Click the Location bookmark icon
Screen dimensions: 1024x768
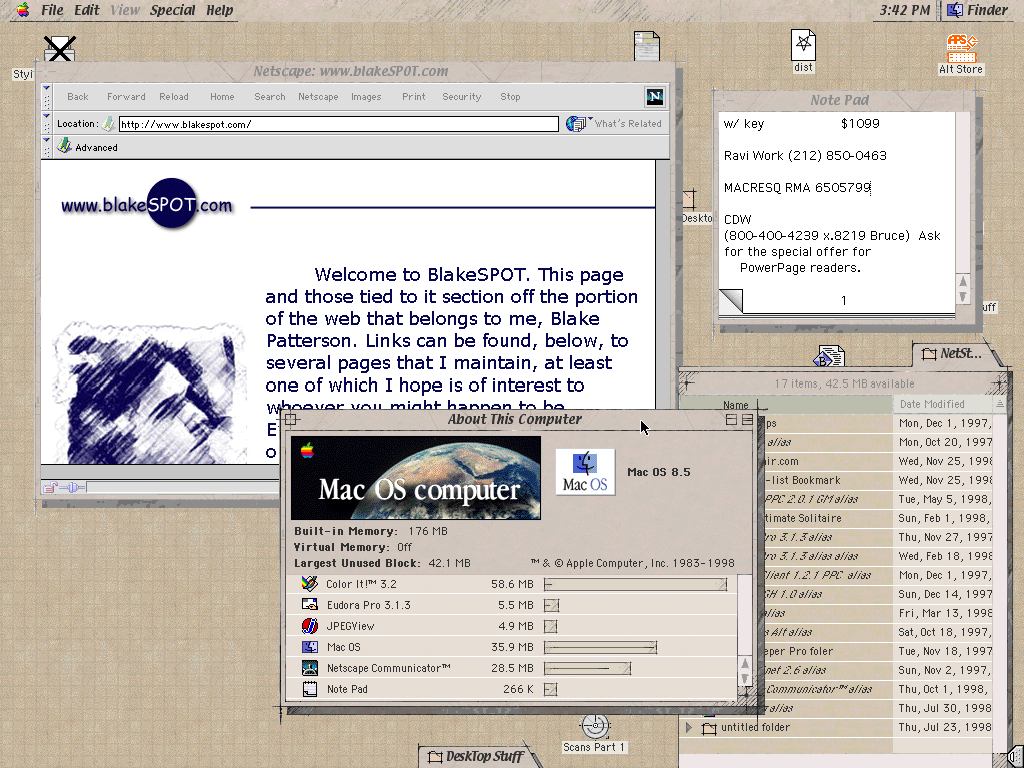click(x=108, y=123)
